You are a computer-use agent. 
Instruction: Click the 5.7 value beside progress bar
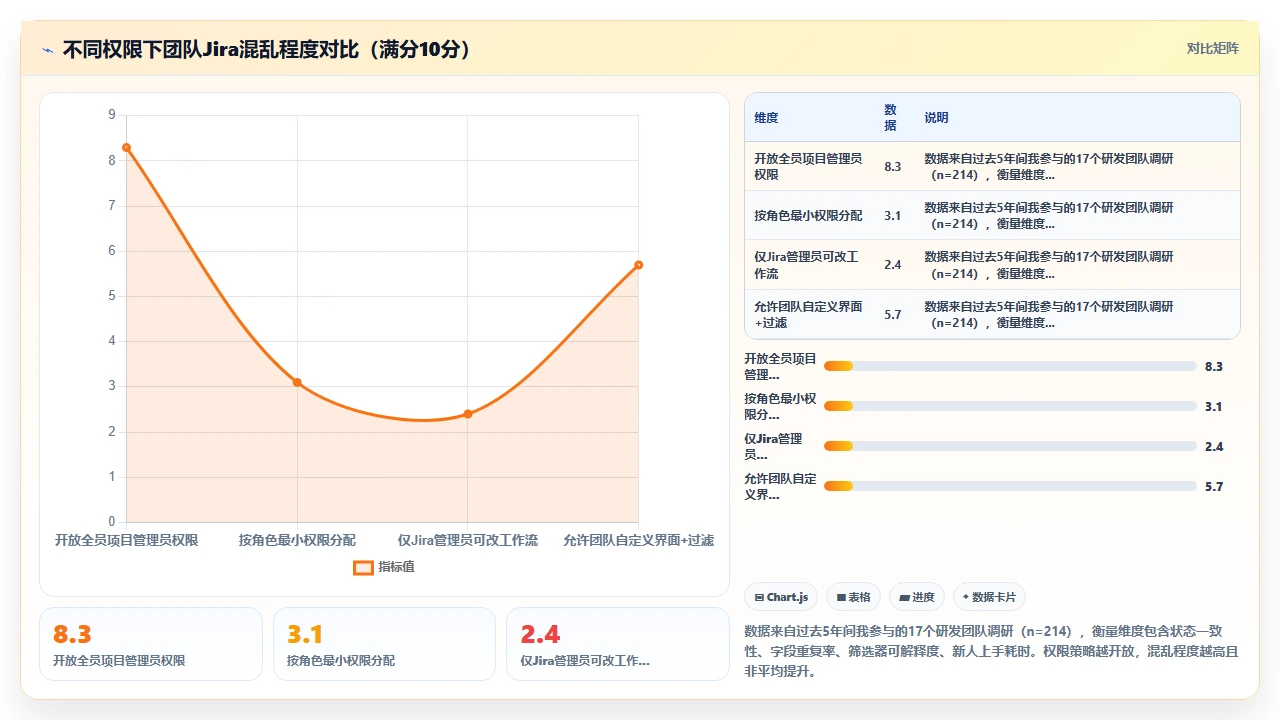pyautogui.click(x=1214, y=486)
